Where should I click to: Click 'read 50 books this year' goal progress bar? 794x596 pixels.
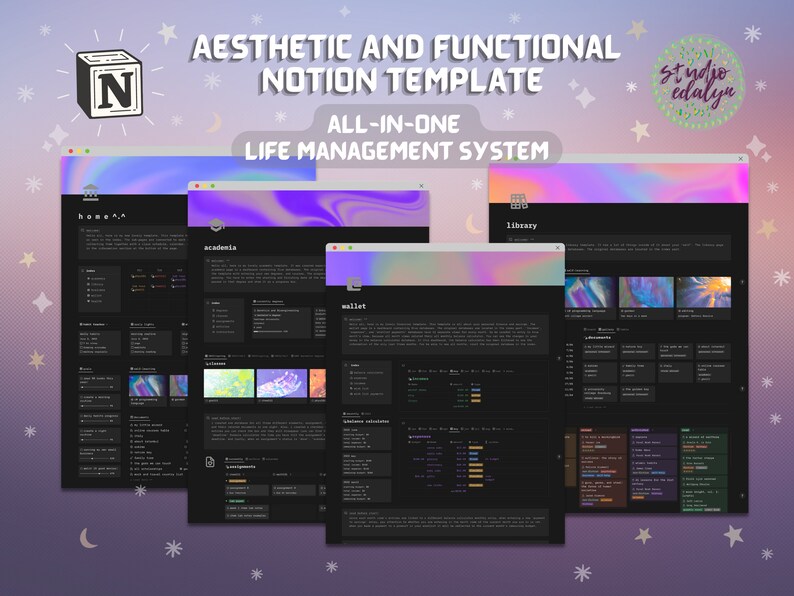[94, 387]
